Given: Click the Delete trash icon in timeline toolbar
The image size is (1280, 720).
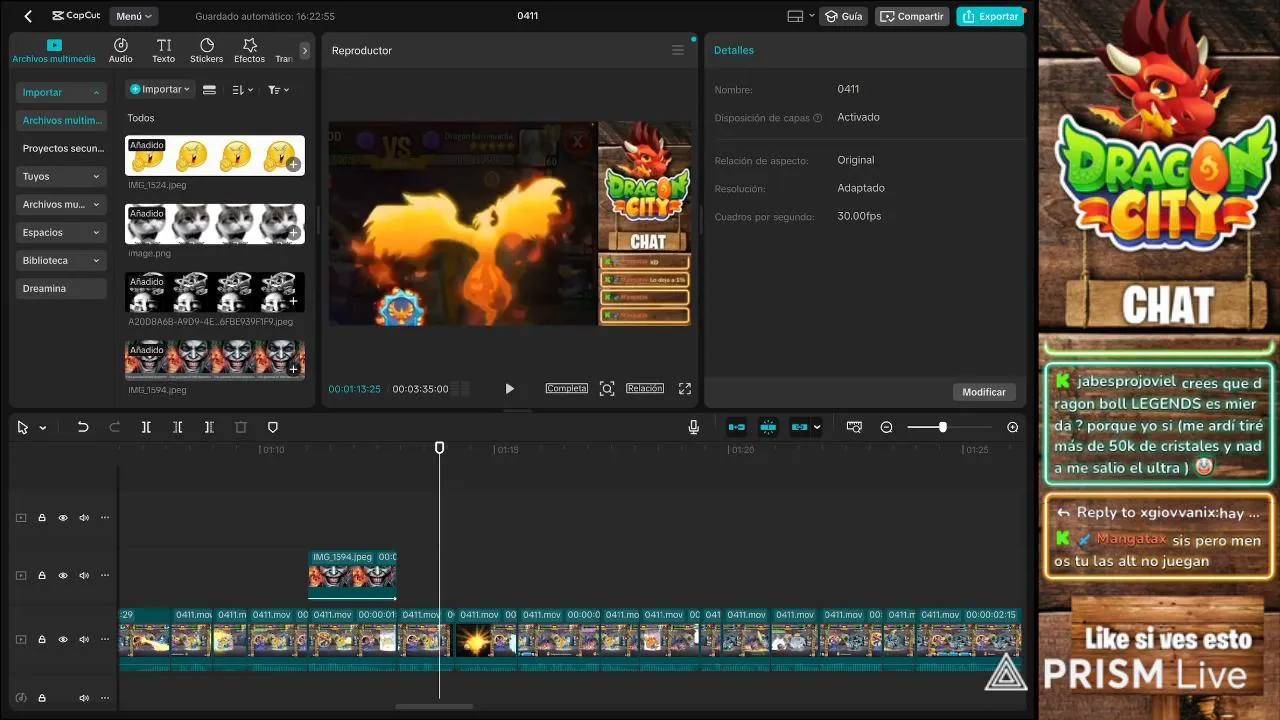Looking at the screenshot, I should point(241,427).
